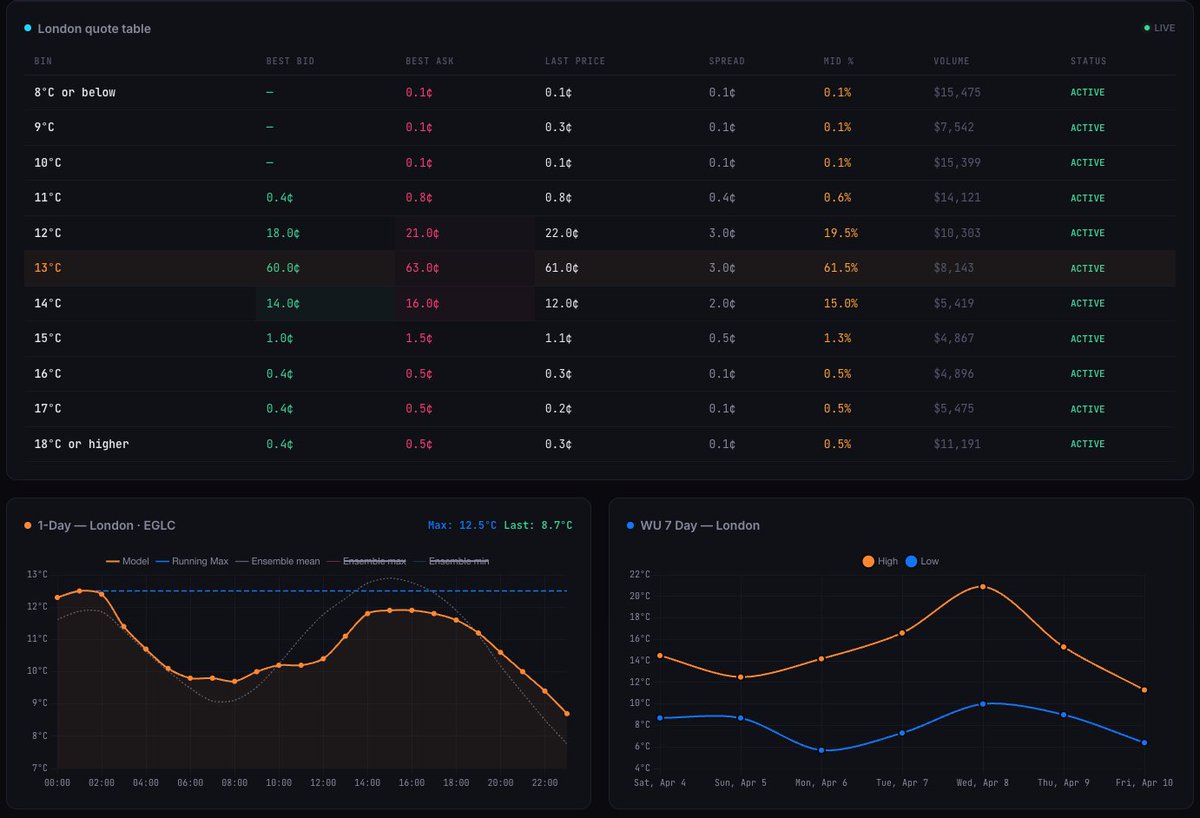This screenshot has width=1200, height=818.
Task: Select the 11°C bin row
Action: [x=600, y=197]
